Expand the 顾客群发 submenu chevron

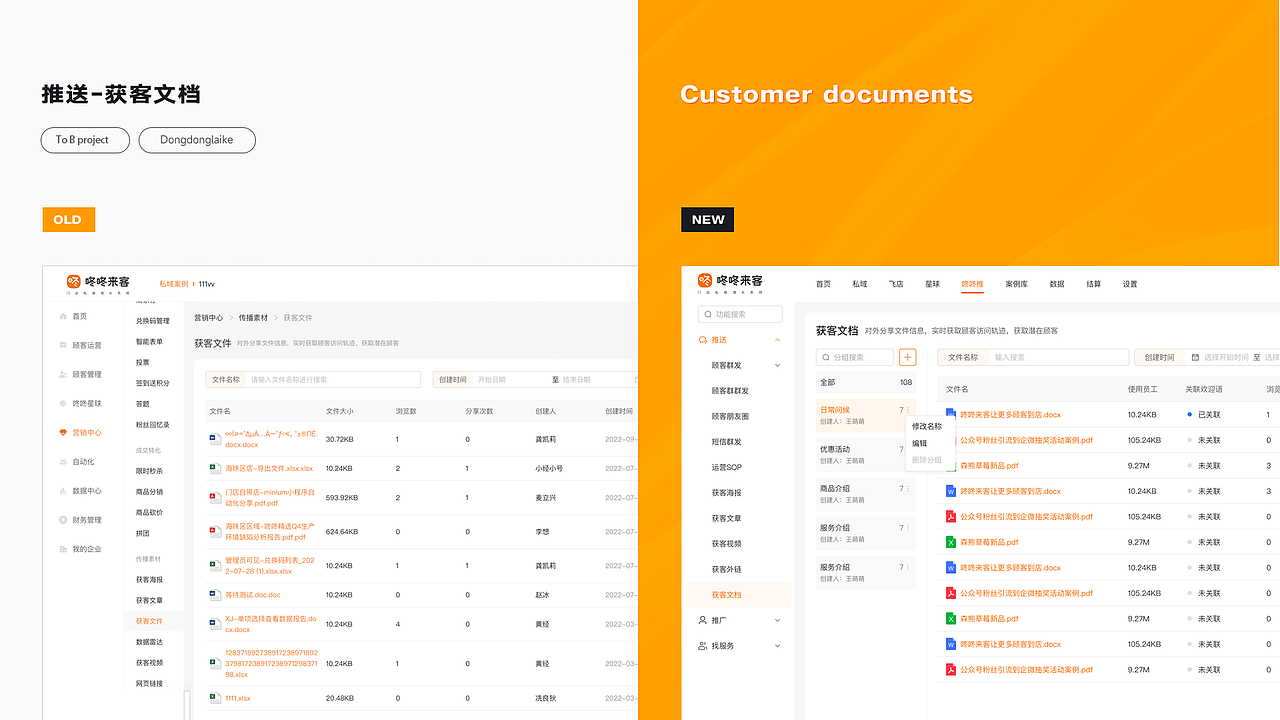[778, 366]
